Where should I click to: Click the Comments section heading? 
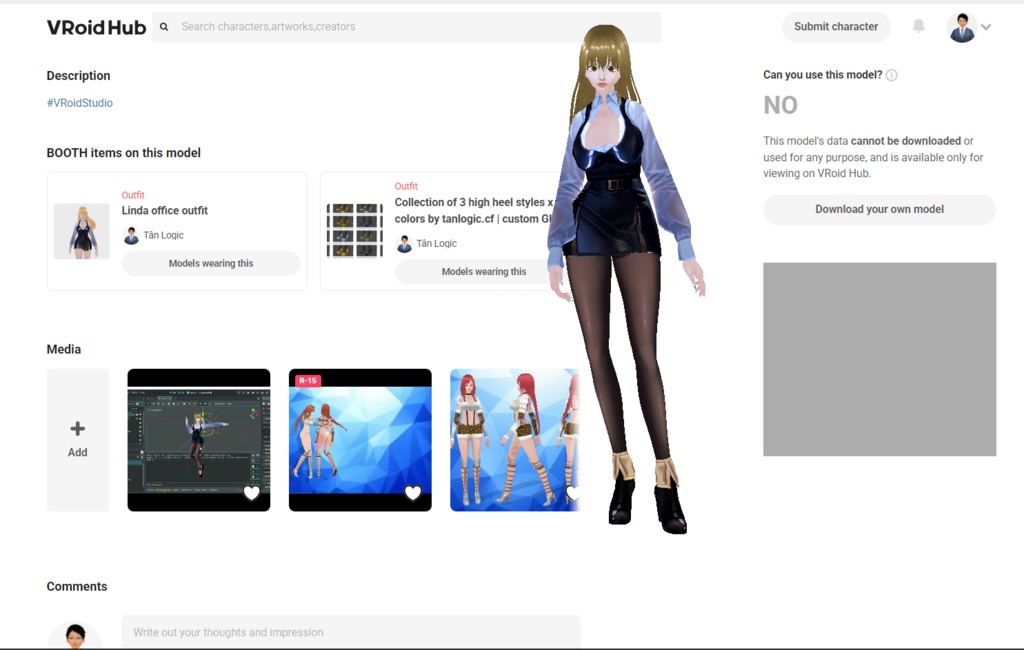tap(77, 587)
